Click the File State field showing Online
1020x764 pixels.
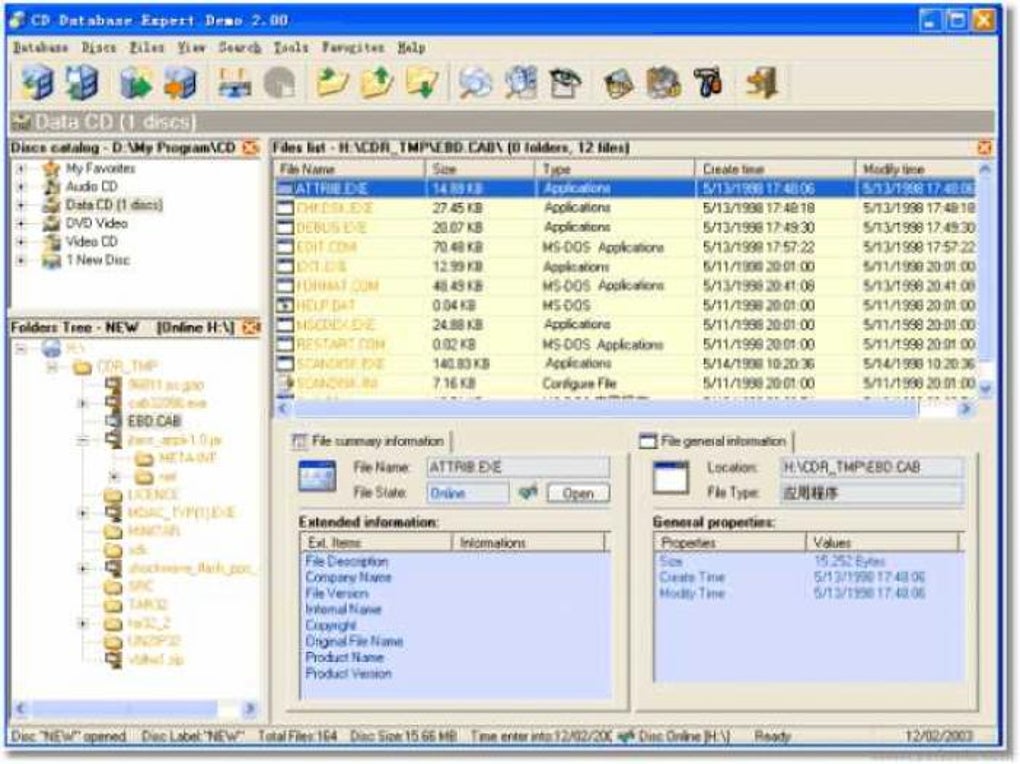[468, 493]
